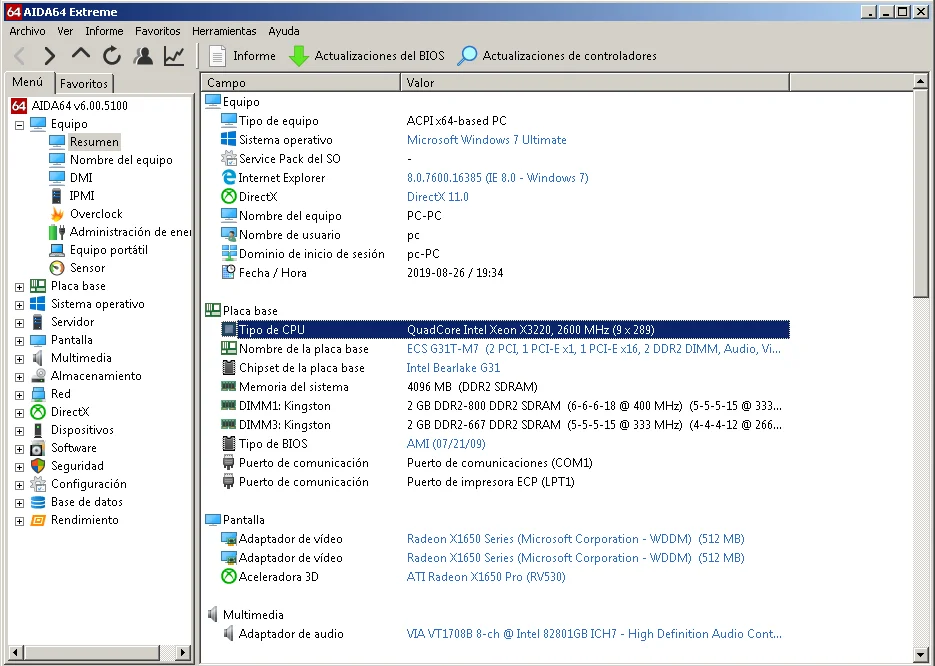935x666 pixels.
Task: Go up one level with Up arrow
Action: tap(81, 54)
